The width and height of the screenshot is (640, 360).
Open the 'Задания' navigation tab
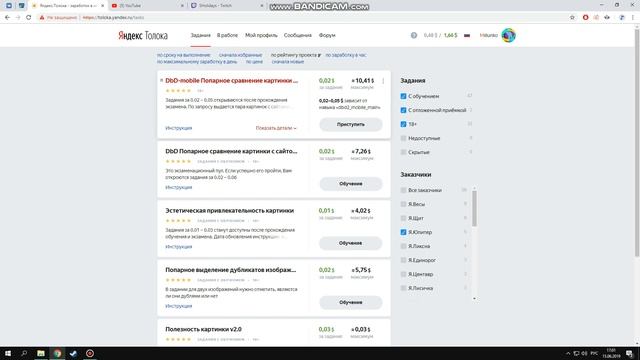pos(200,36)
